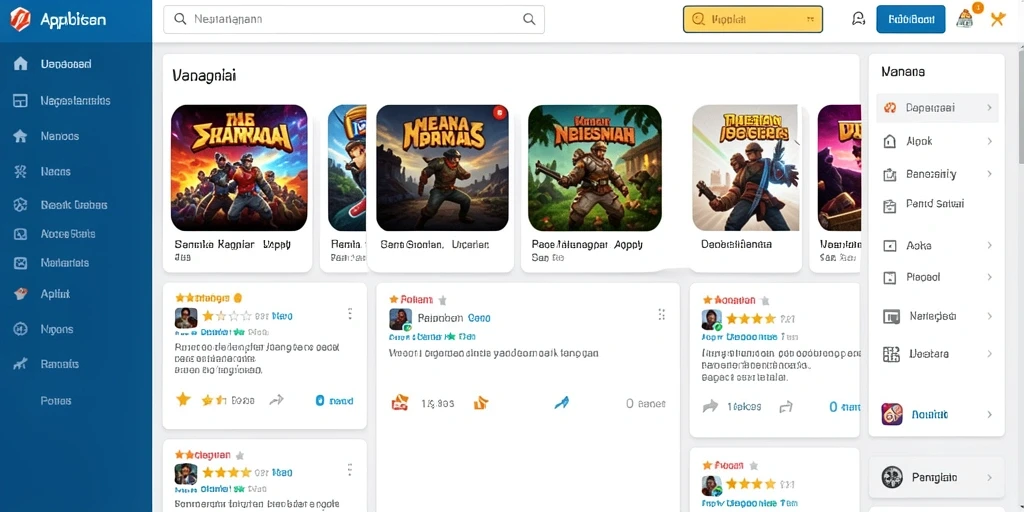Open the dotted menu on the Paiaobon review

point(662,315)
